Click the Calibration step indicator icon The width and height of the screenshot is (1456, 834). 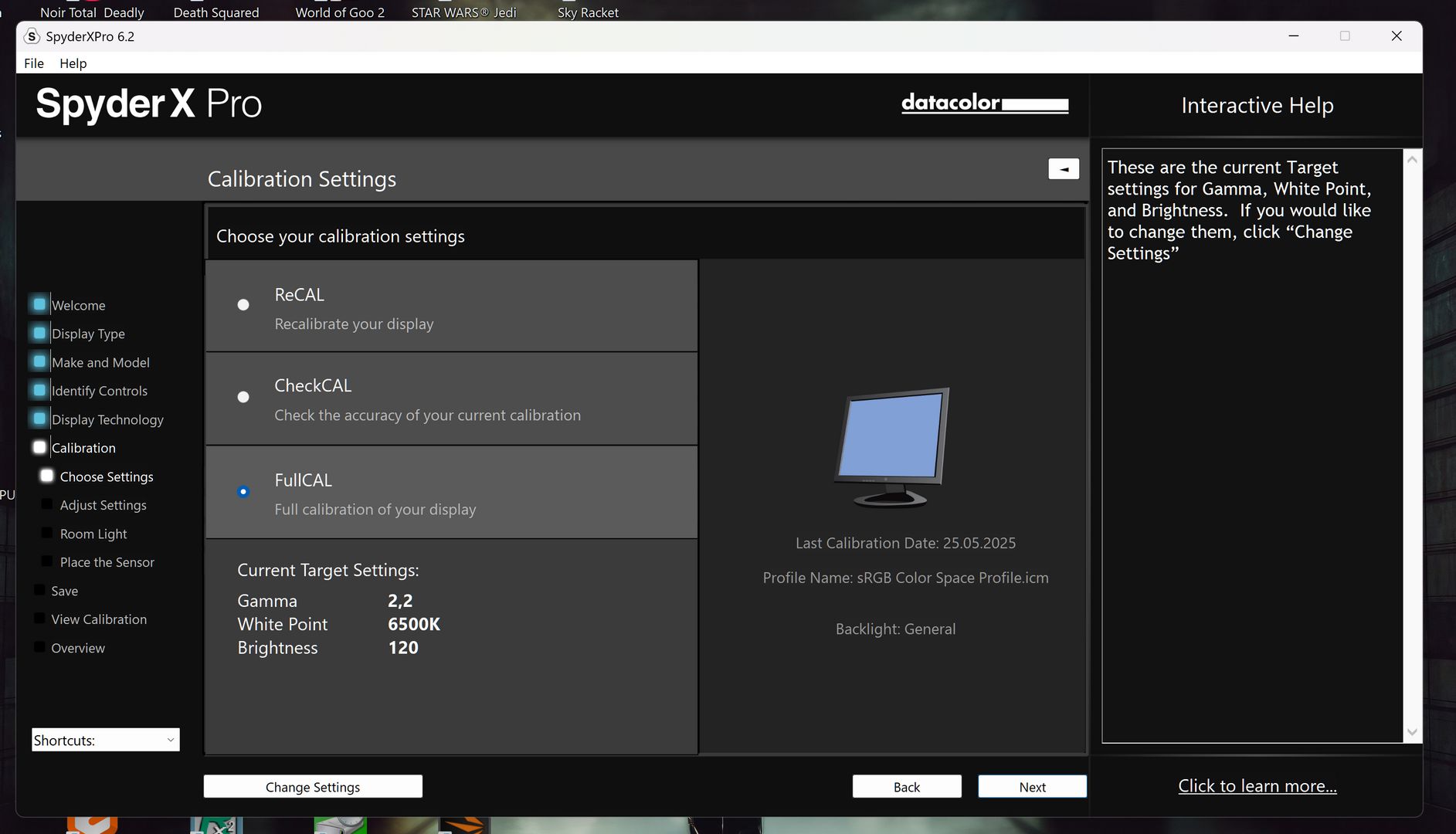39,447
